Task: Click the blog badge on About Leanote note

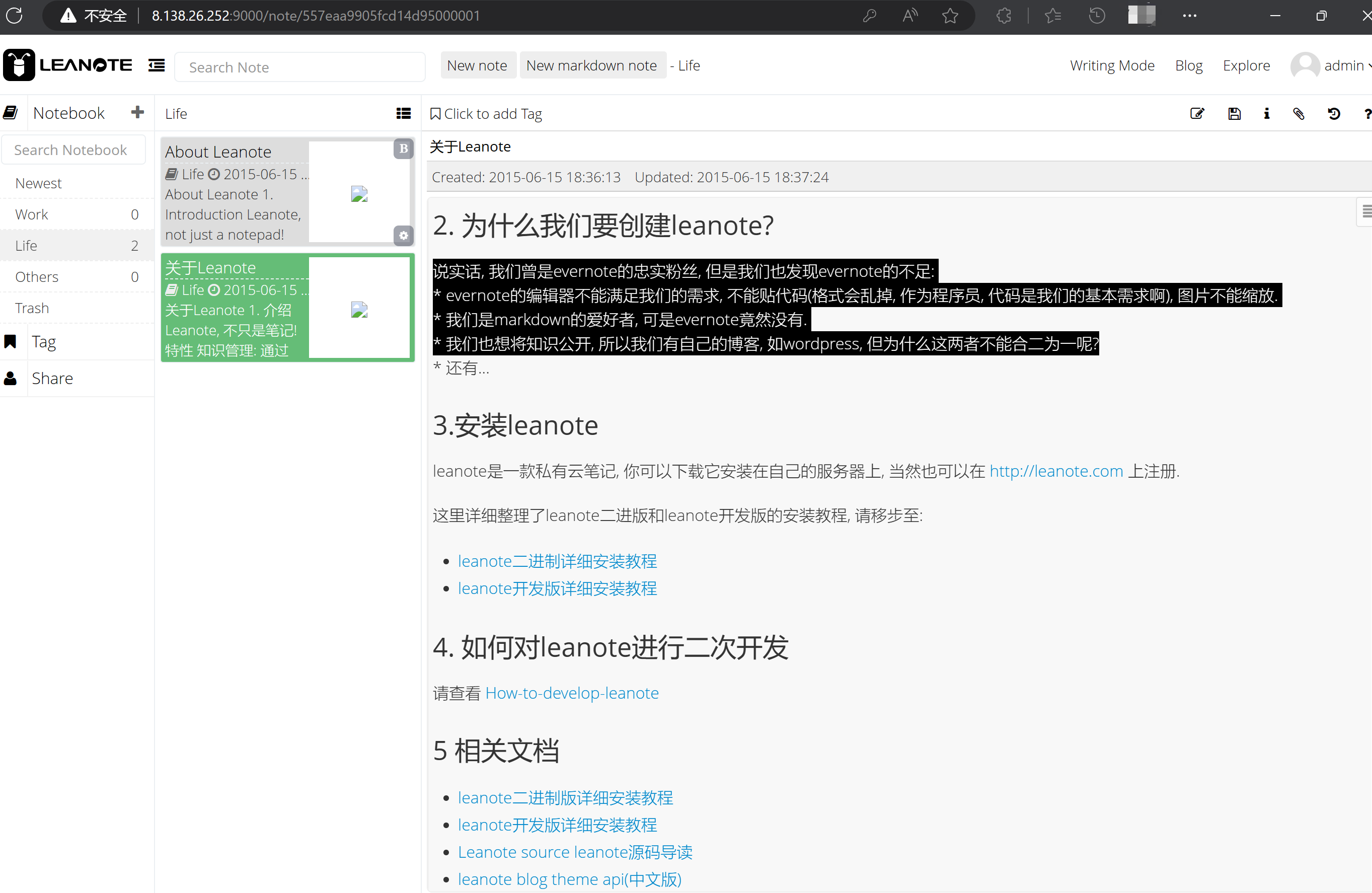Action: 404,148
